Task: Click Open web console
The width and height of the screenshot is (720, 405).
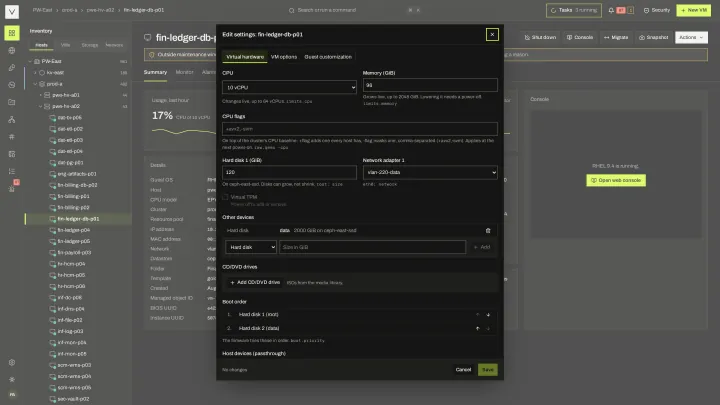Action: click(x=616, y=180)
